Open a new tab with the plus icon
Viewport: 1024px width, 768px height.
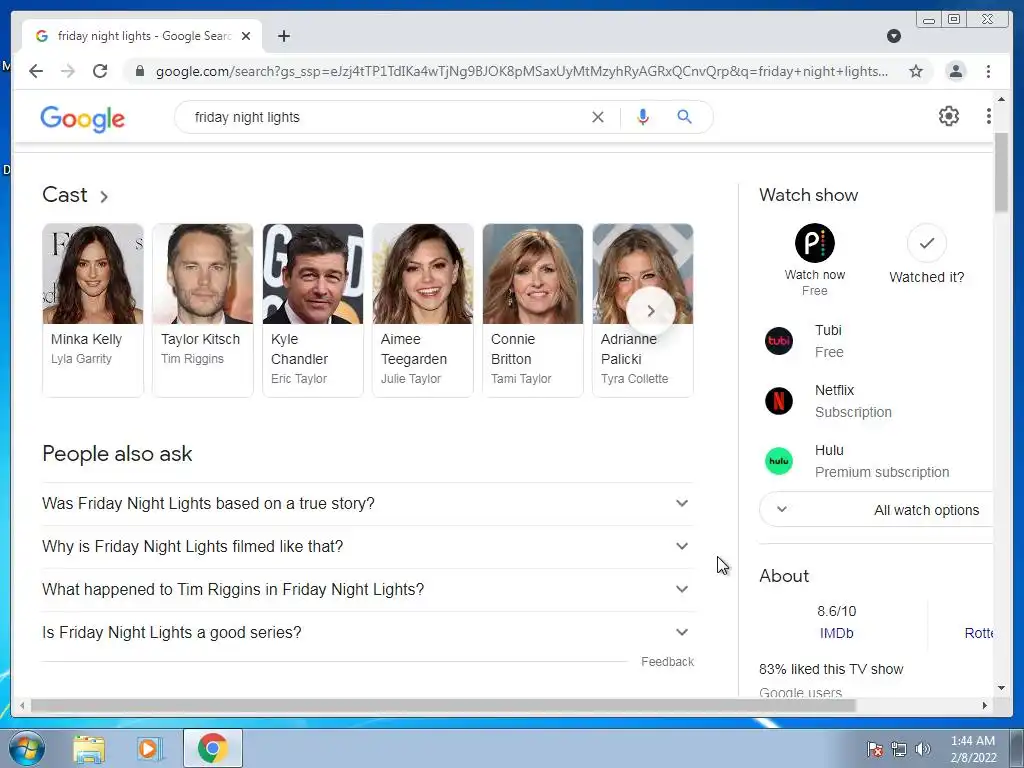(283, 36)
